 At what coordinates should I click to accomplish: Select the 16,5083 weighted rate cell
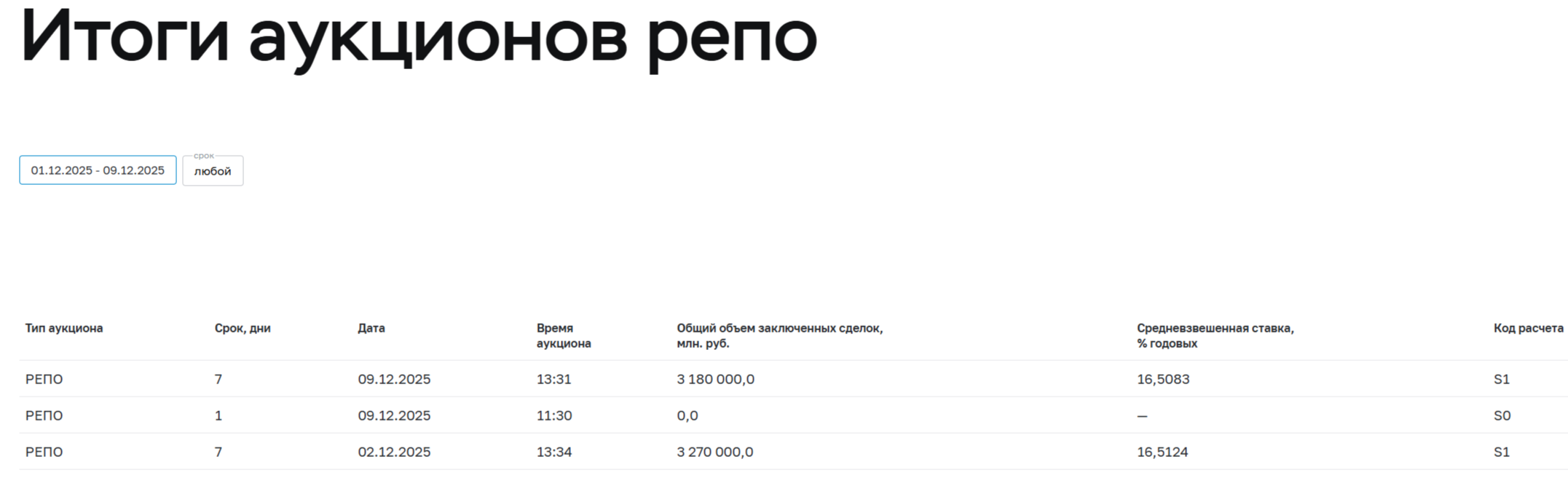point(1162,379)
